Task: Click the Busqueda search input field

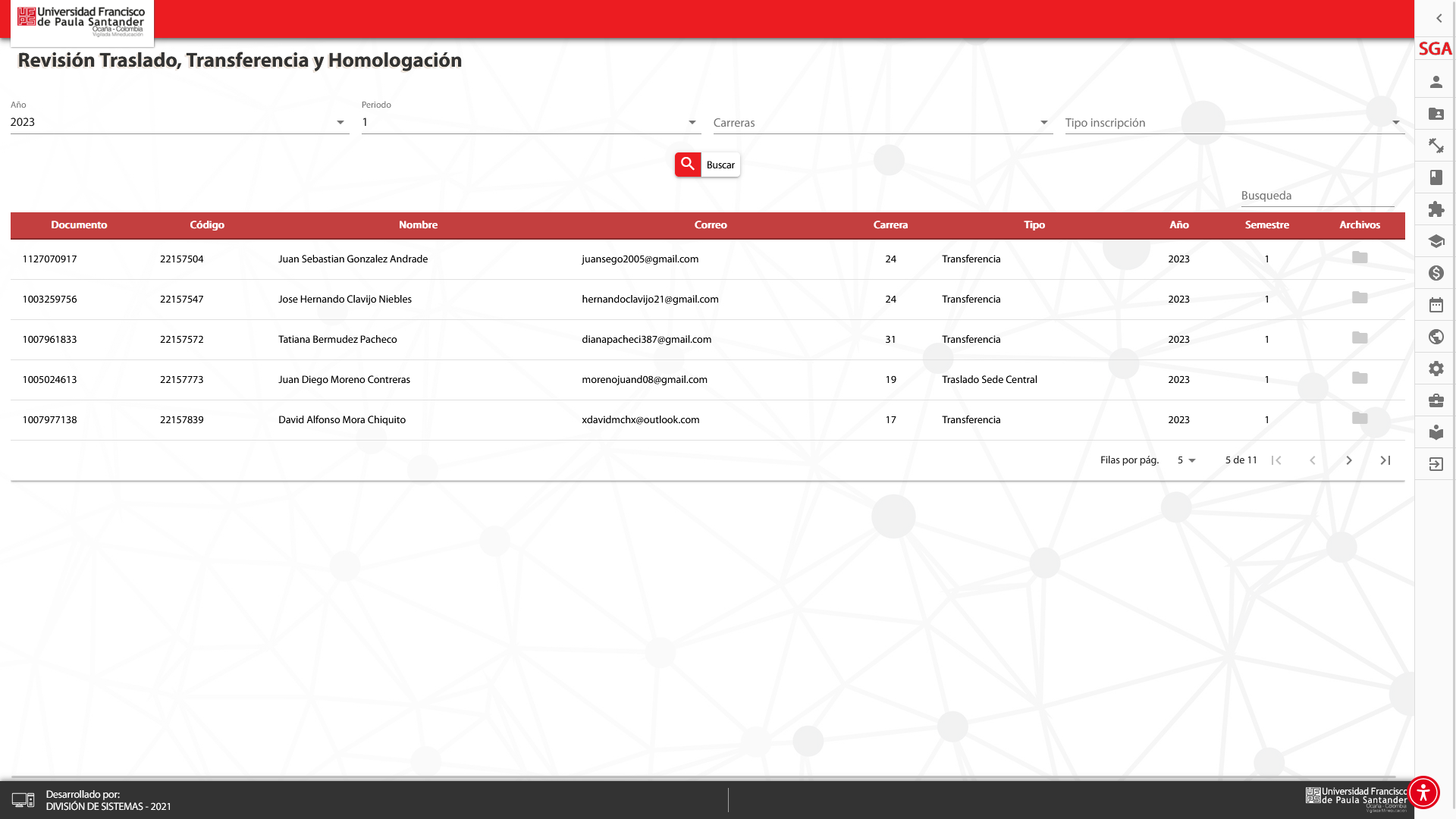Action: (1316, 196)
